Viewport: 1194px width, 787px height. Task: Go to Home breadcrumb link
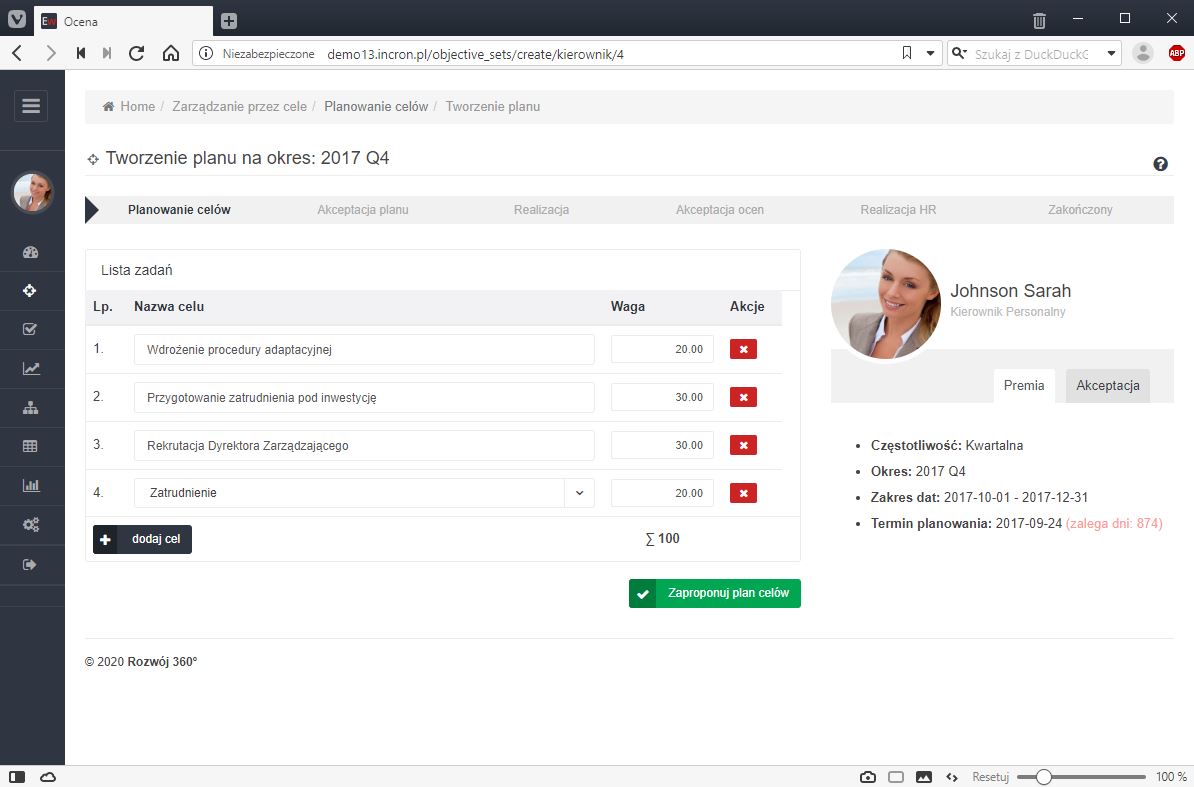[137, 106]
